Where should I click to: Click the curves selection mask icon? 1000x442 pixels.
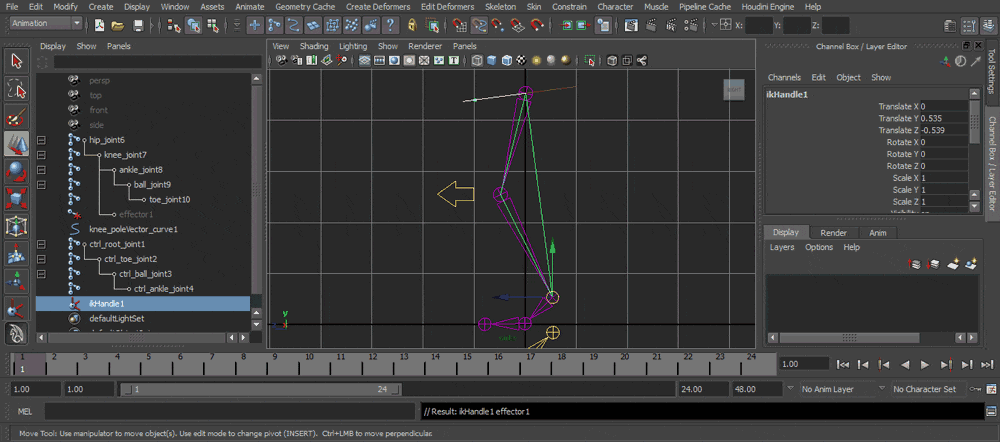(x=293, y=26)
